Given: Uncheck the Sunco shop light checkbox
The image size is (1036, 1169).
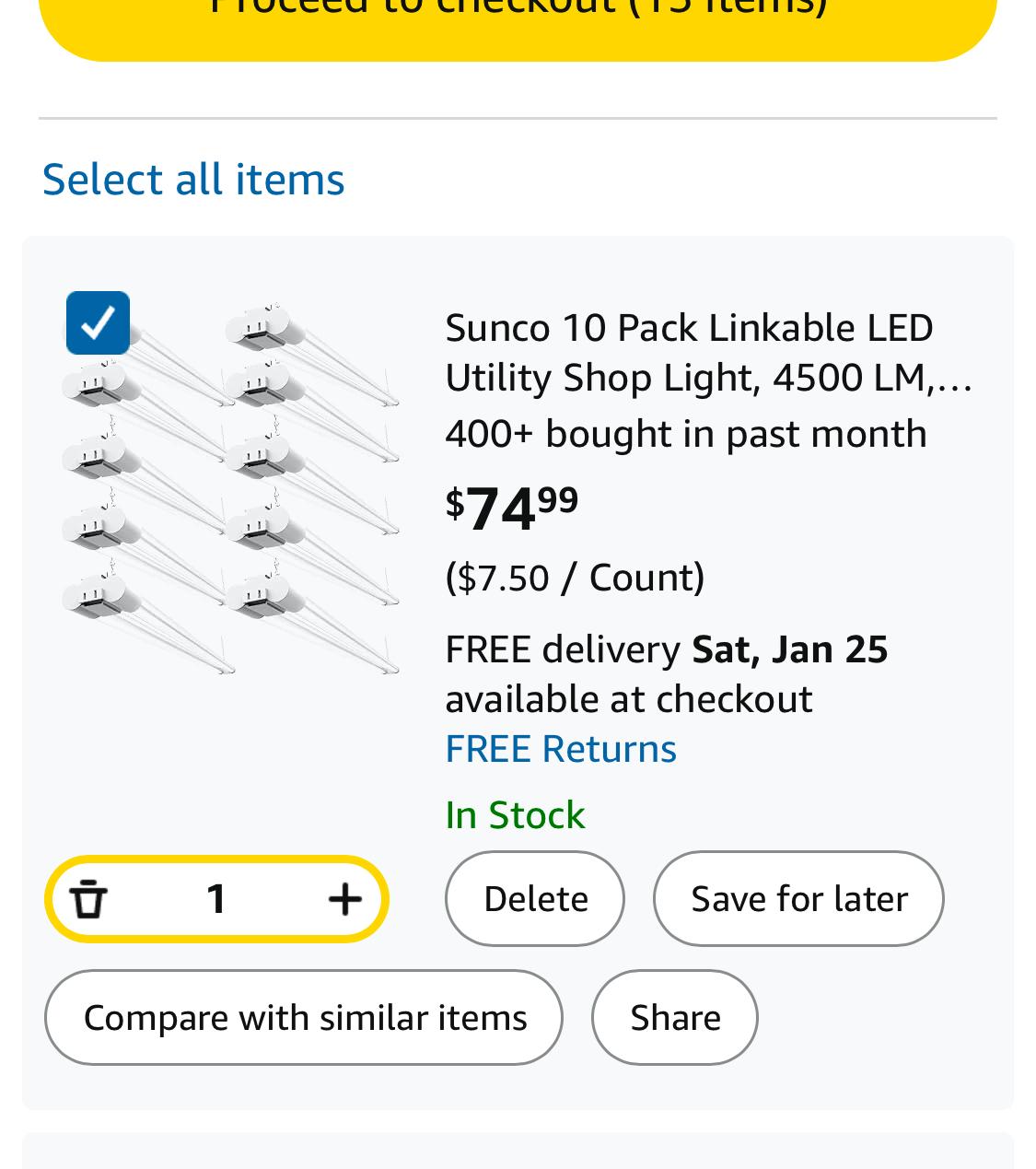Looking at the screenshot, I should (x=98, y=323).
